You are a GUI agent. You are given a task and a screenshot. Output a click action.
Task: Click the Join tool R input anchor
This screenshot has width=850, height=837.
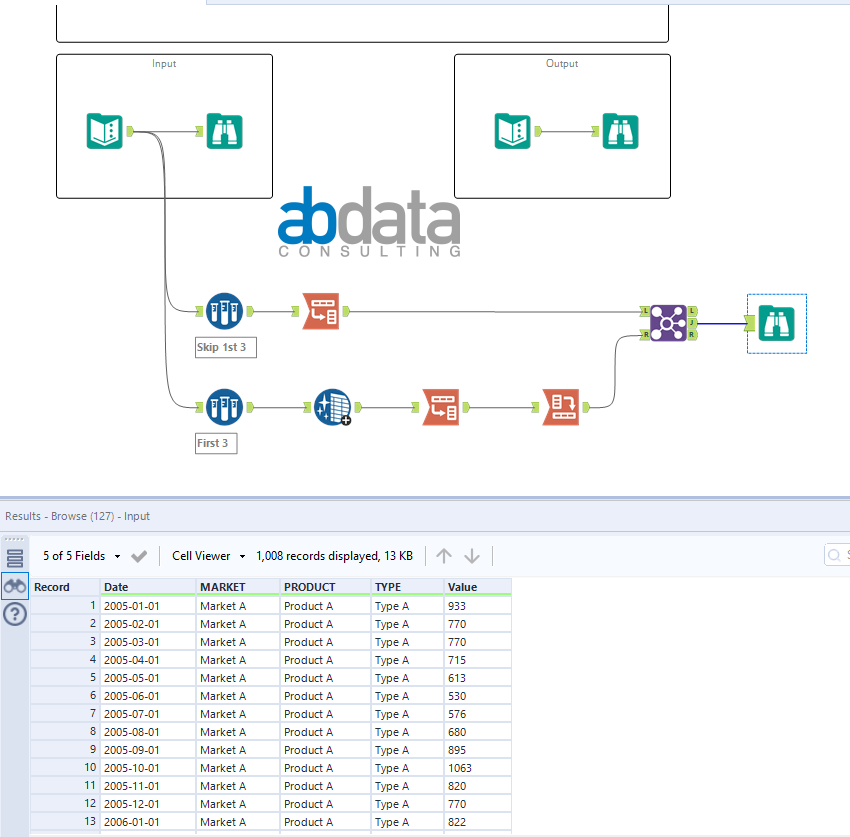645,335
